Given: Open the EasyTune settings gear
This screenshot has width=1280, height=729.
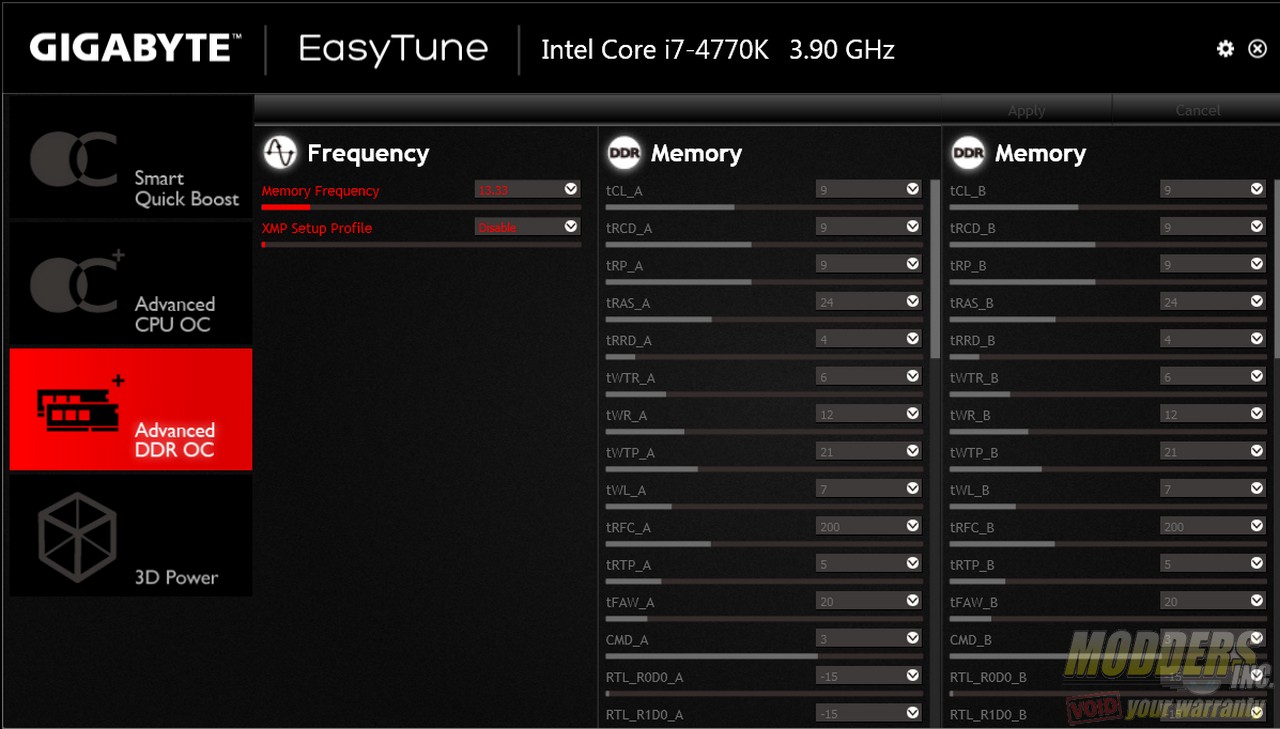Looking at the screenshot, I should pyautogui.click(x=1225, y=48).
